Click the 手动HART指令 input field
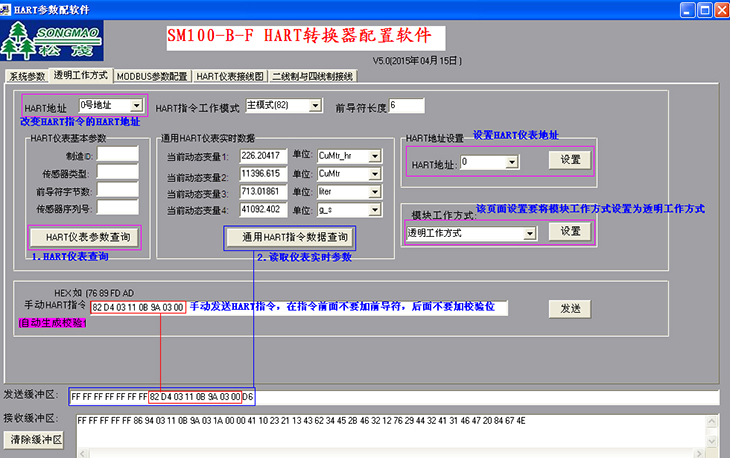The width and height of the screenshot is (730, 458). [298, 307]
